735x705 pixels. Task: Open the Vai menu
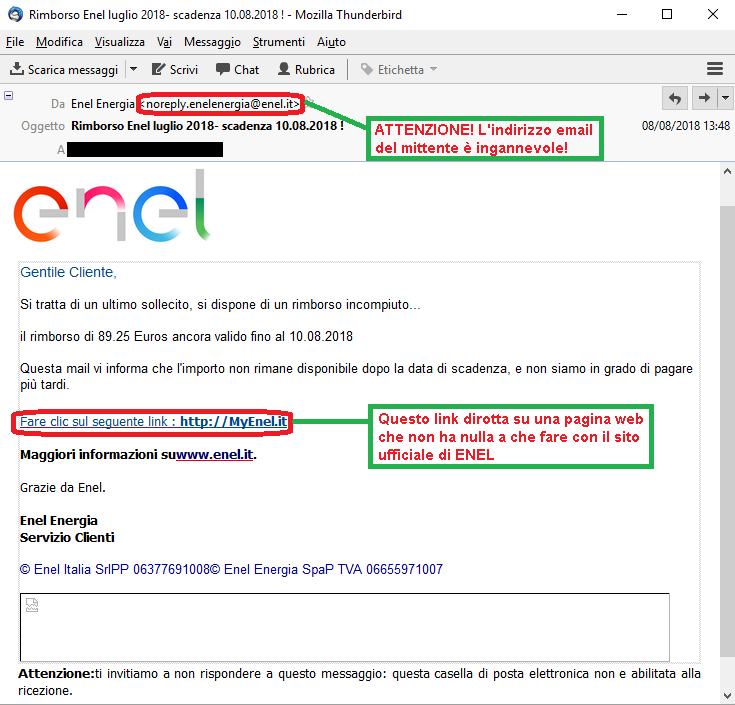164,42
